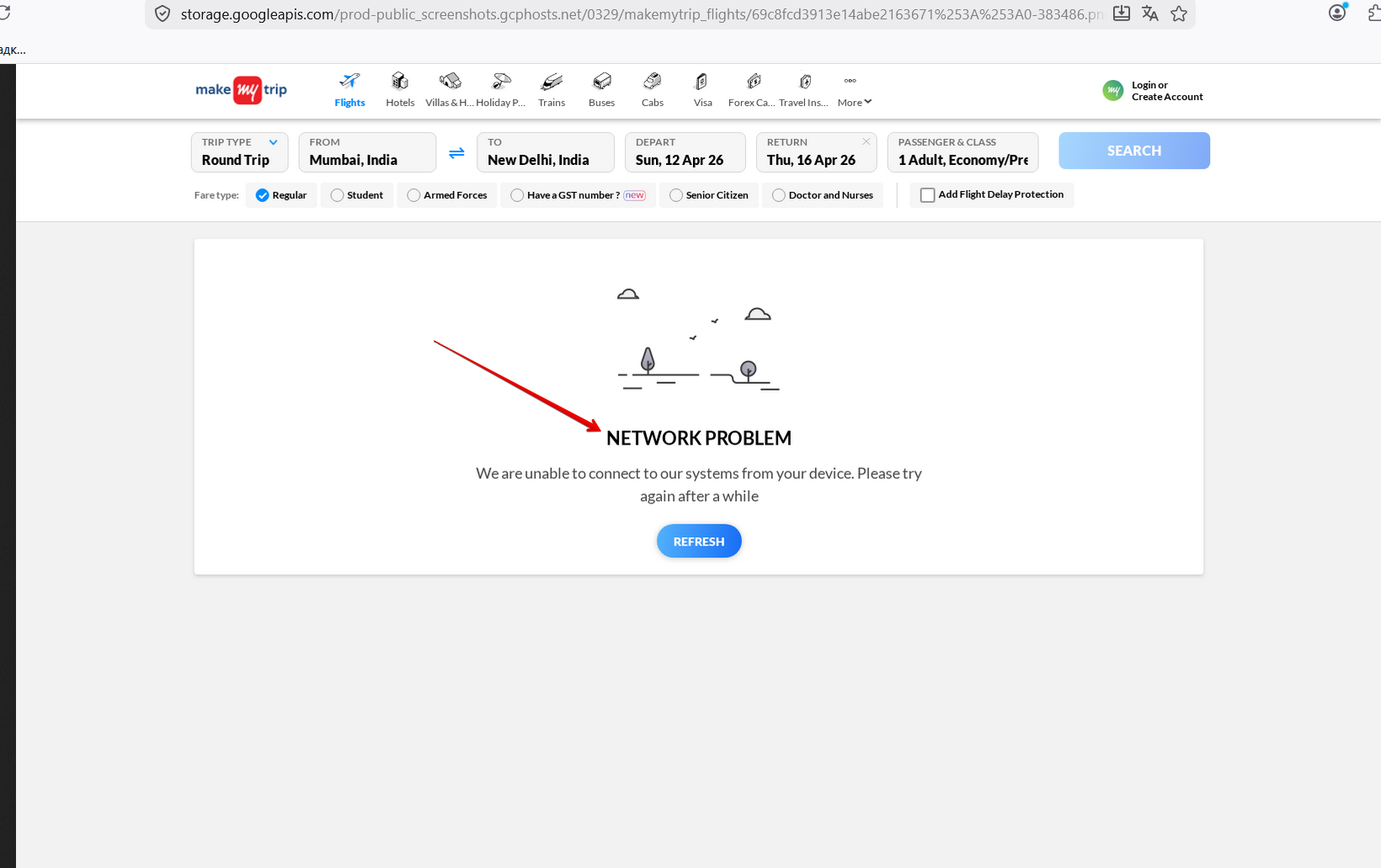Open the browser account icon
The height and width of the screenshot is (868, 1381).
pyautogui.click(x=1337, y=13)
